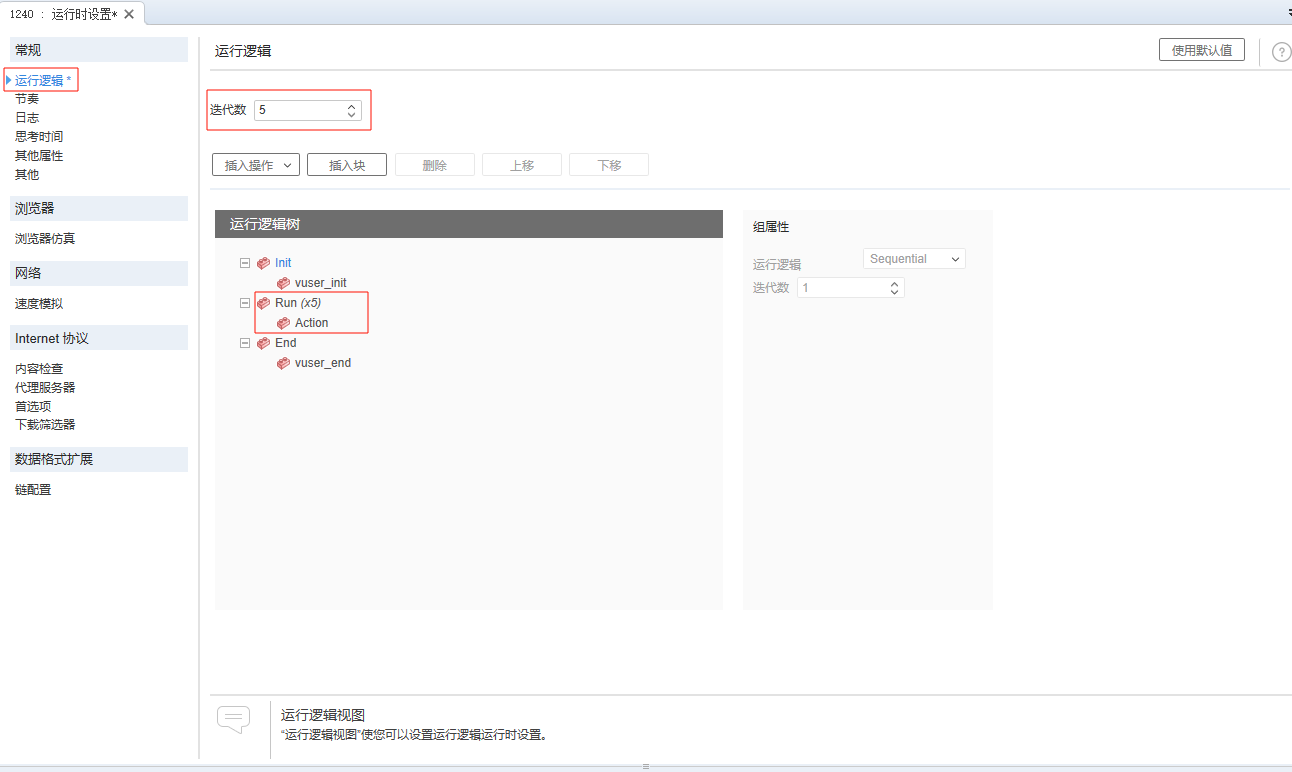This screenshot has width=1292, height=772.
Task: Open the 插入操作 dropdown
Action: click(256, 165)
